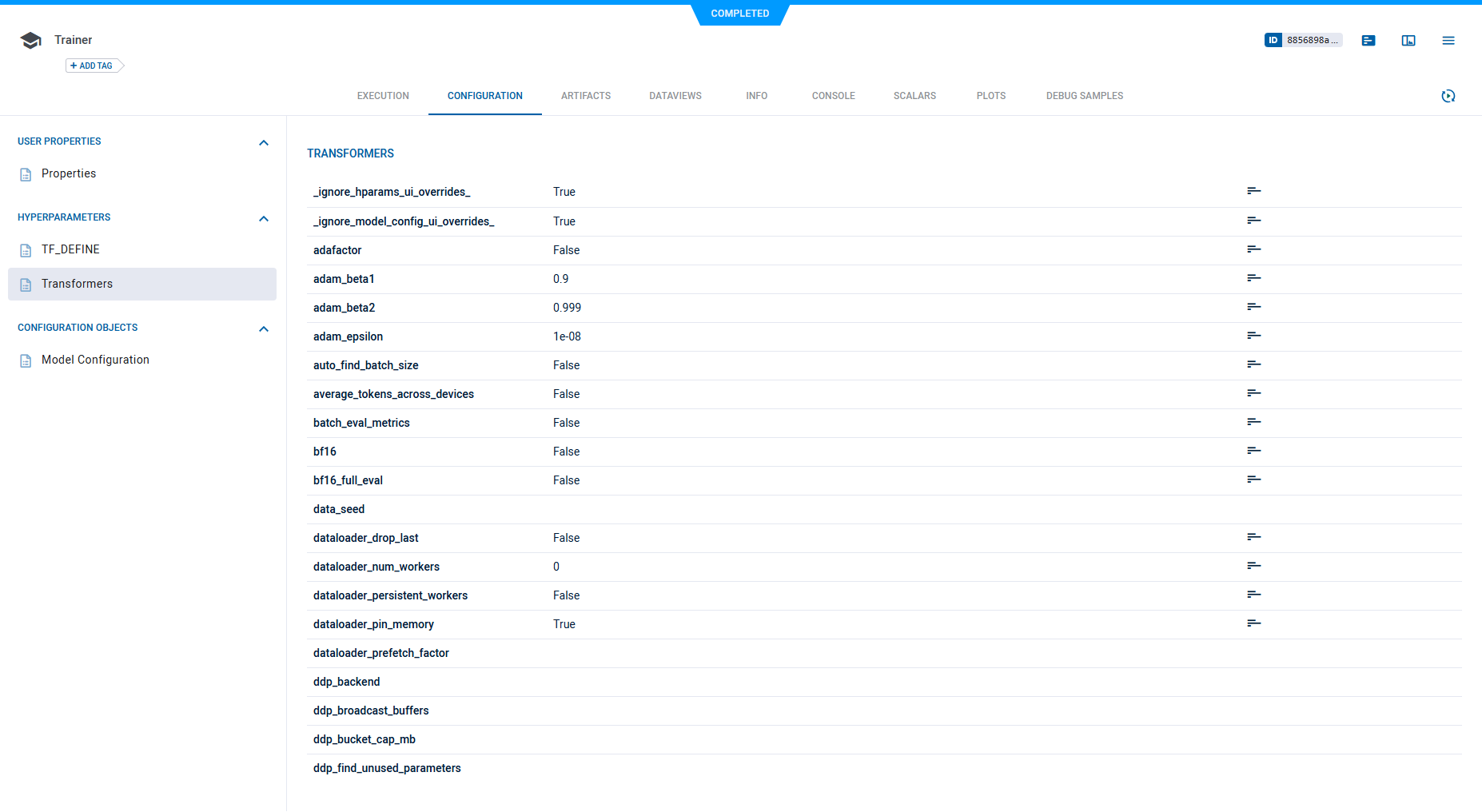
Task: Click the description icon for dataloader_pin_memory
Action: tap(1253, 623)
